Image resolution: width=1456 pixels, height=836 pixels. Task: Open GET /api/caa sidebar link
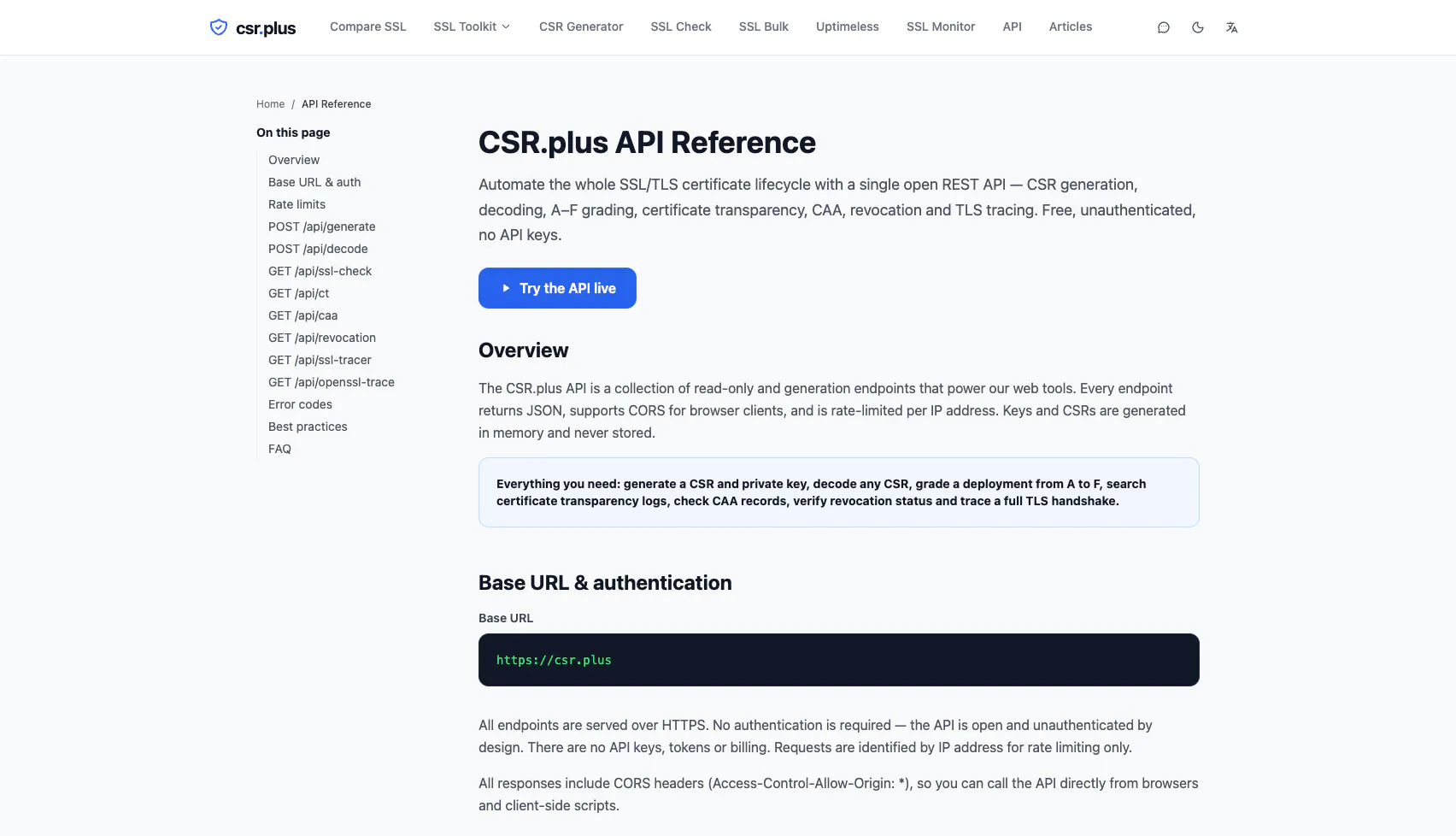302,315
